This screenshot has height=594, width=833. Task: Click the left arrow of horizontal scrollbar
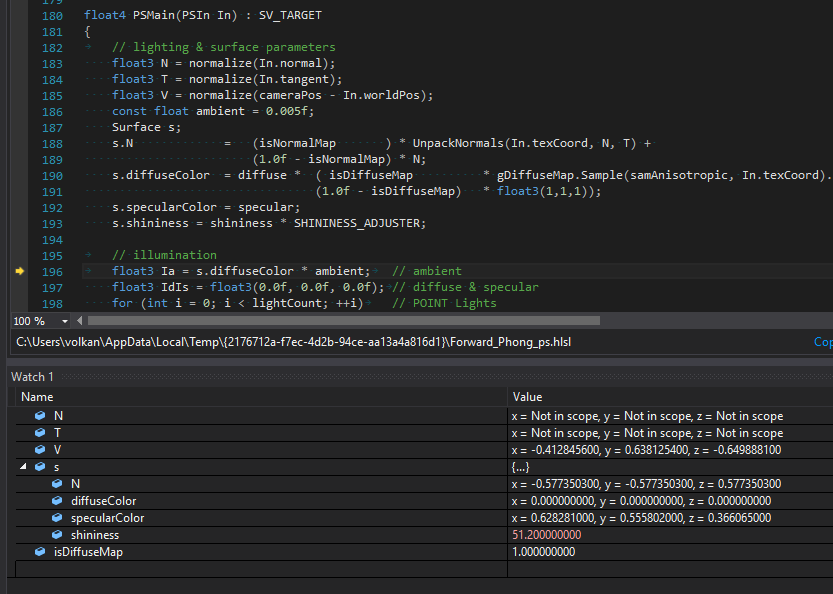point(81,321)
